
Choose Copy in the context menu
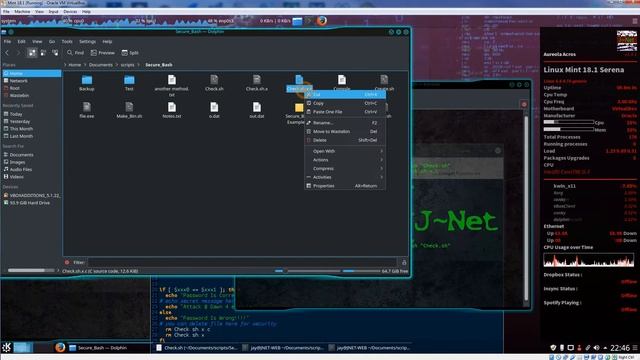point(345,103)
